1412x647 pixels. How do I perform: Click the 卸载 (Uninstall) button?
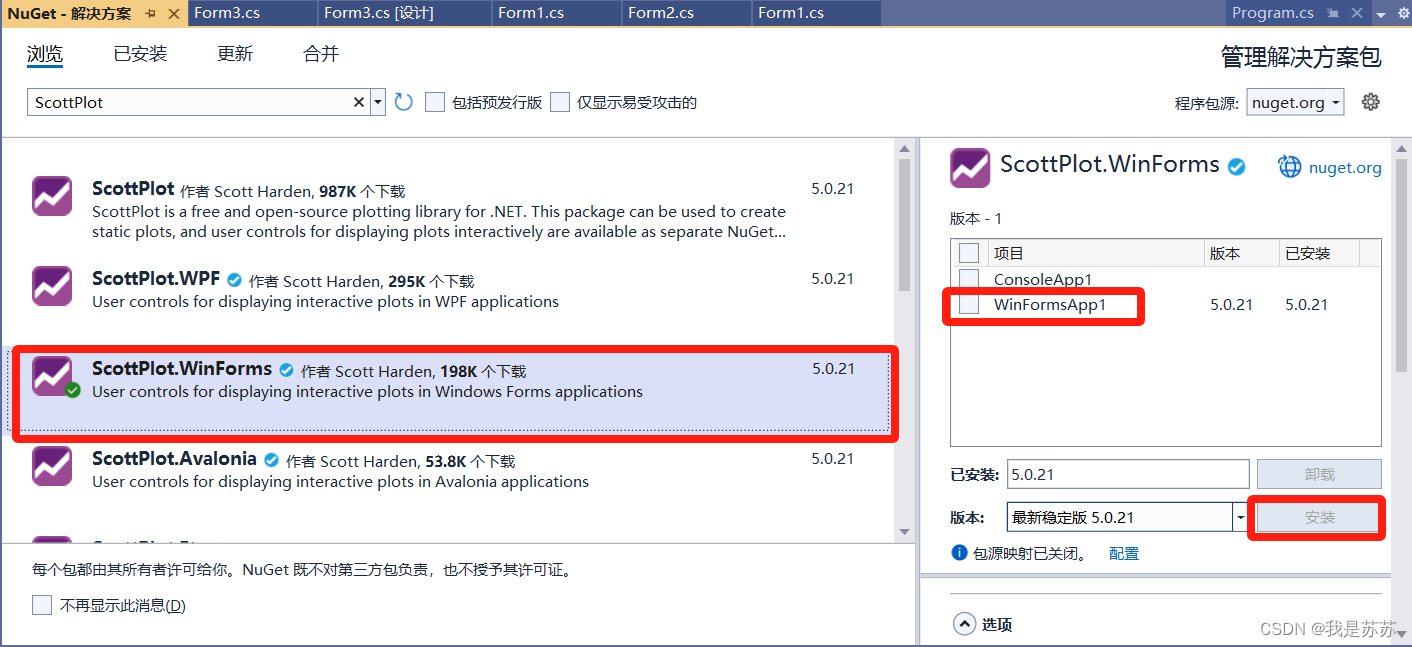[x=1319, y=474]
